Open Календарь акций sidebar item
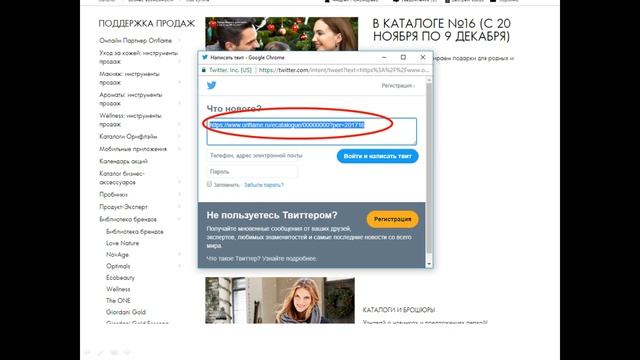 pyautogui.click(x=123, y=161)
